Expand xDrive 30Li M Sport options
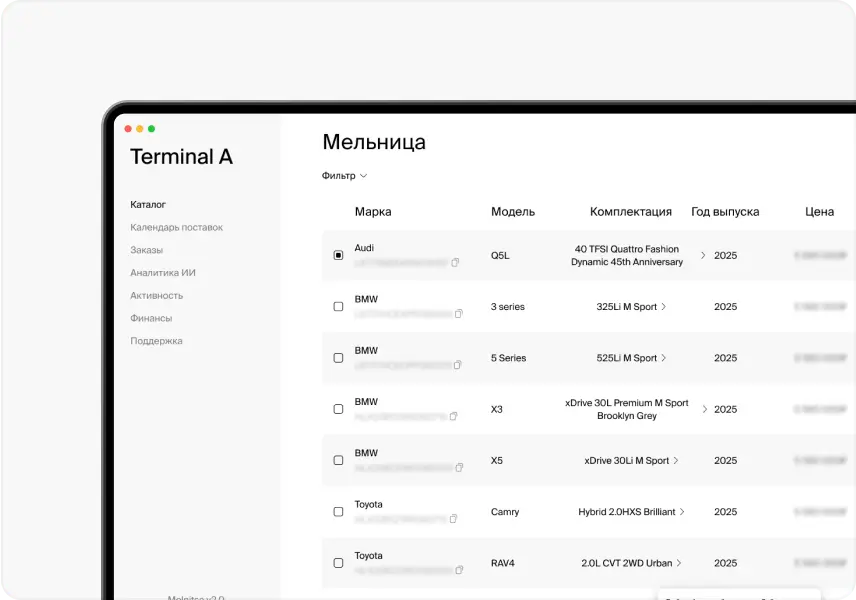 (676, 460)
